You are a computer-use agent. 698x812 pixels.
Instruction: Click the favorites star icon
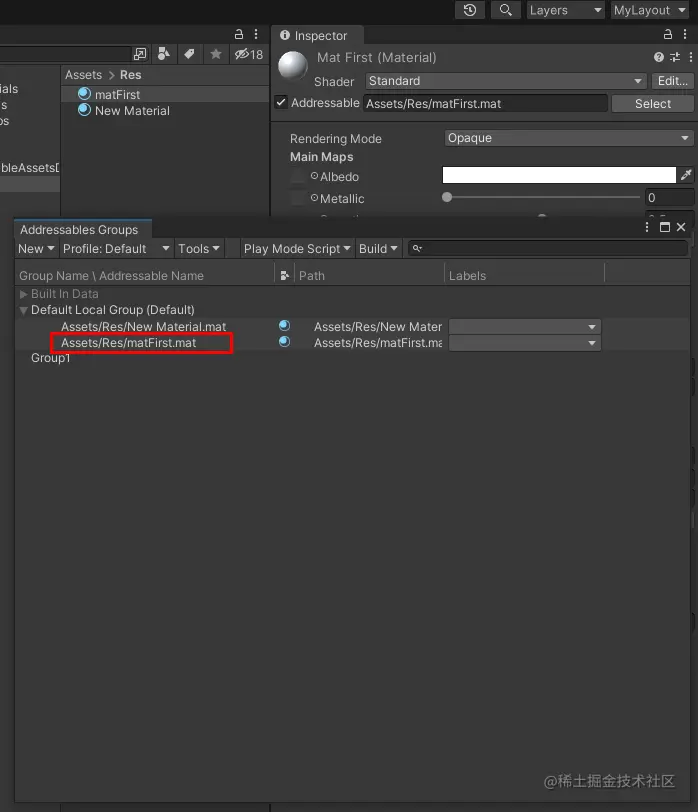216,54
